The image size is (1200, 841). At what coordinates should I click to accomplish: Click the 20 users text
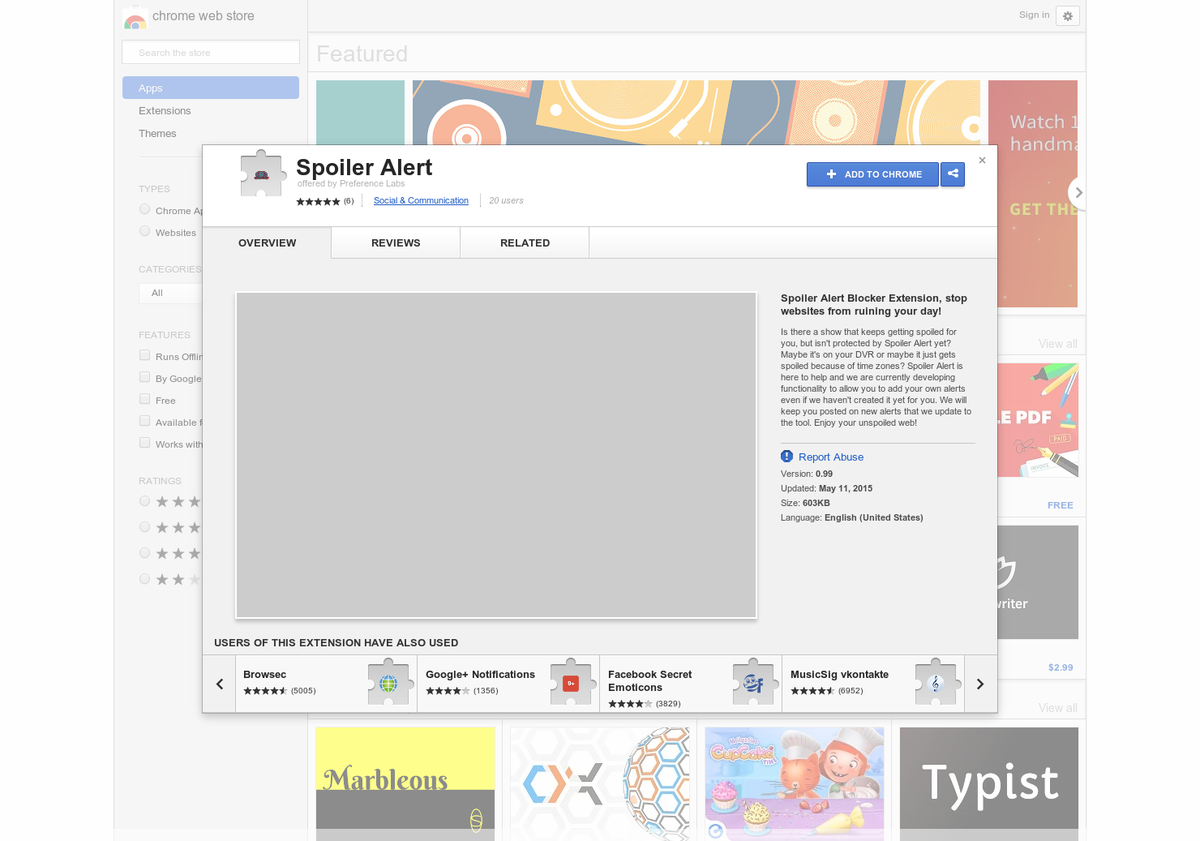pyautogui.click(x=506, y=201)
